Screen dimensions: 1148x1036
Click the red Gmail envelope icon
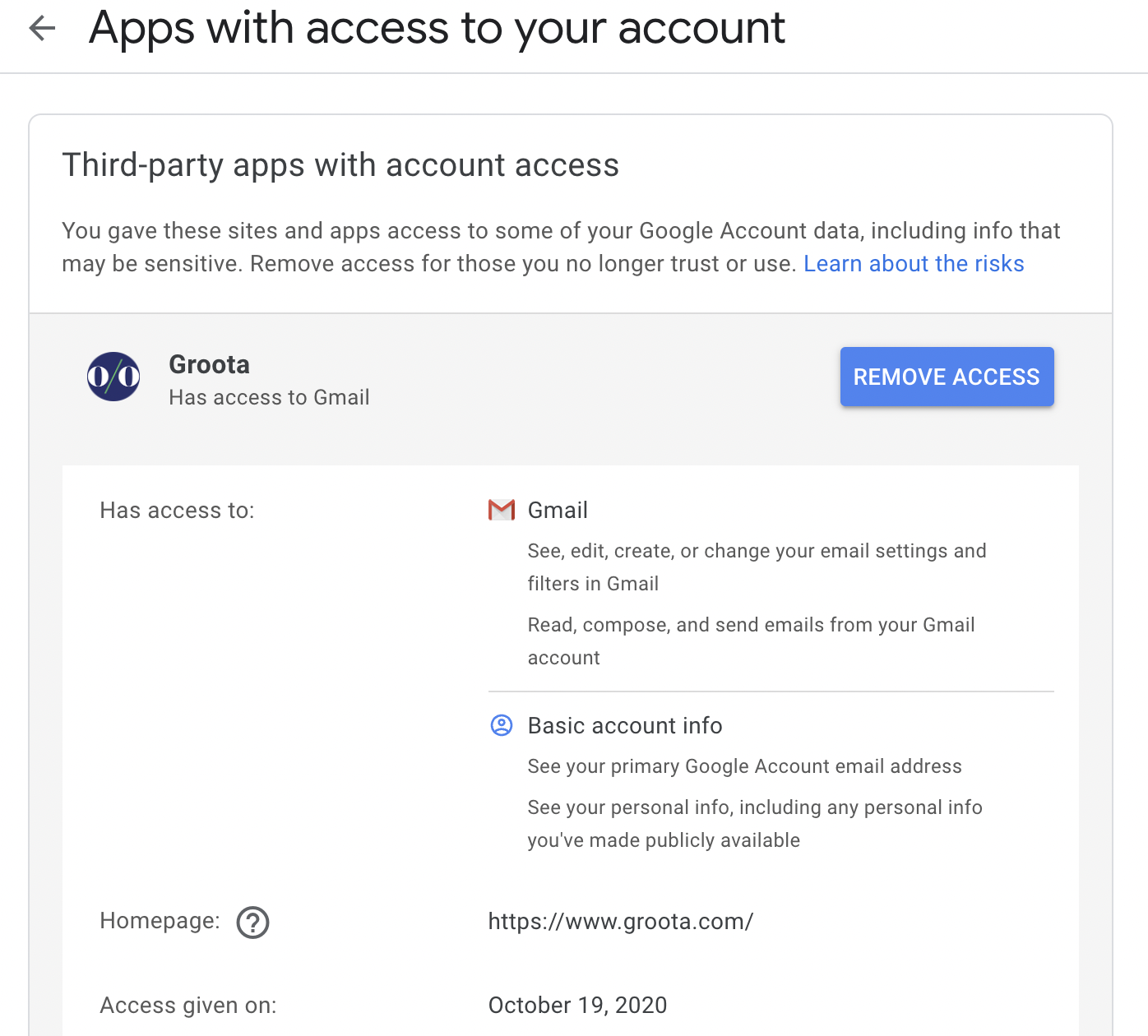(x=501, y=511)
